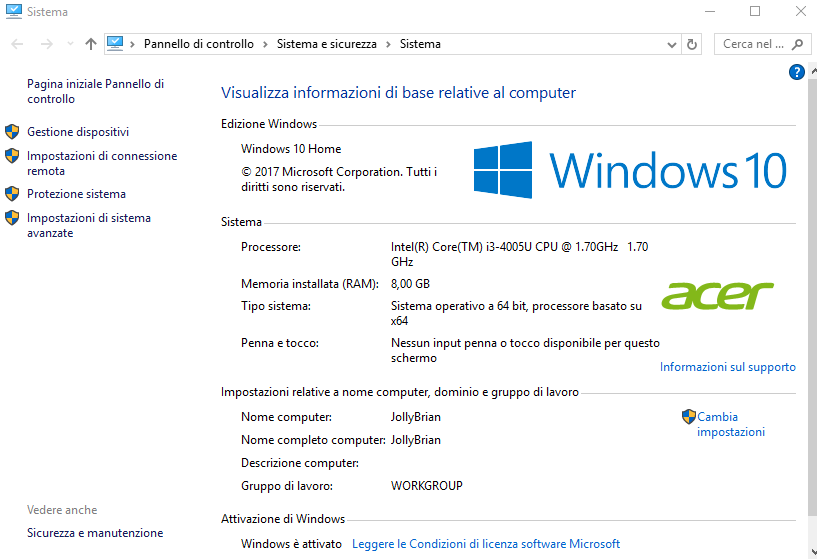Click scrollbar up arrow

tap(813, 71)
